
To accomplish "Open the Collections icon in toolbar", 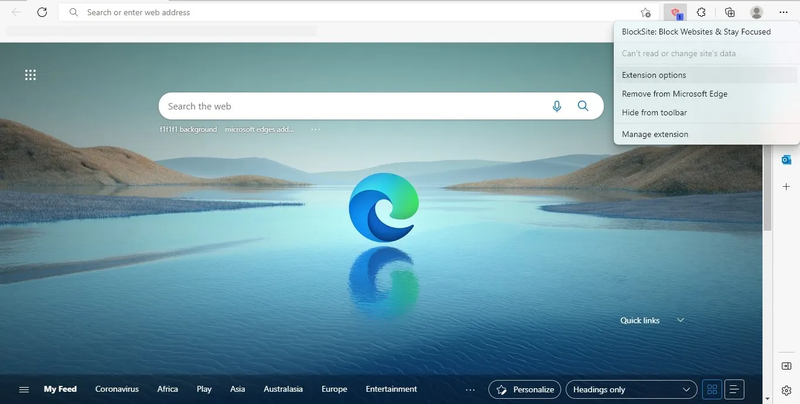I will coord(730,13).
